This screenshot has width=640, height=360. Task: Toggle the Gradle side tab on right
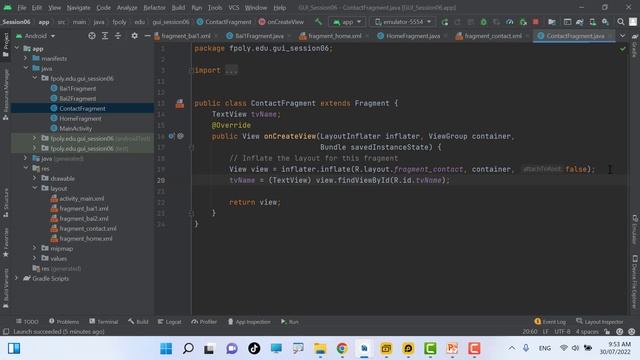(635, 46)
